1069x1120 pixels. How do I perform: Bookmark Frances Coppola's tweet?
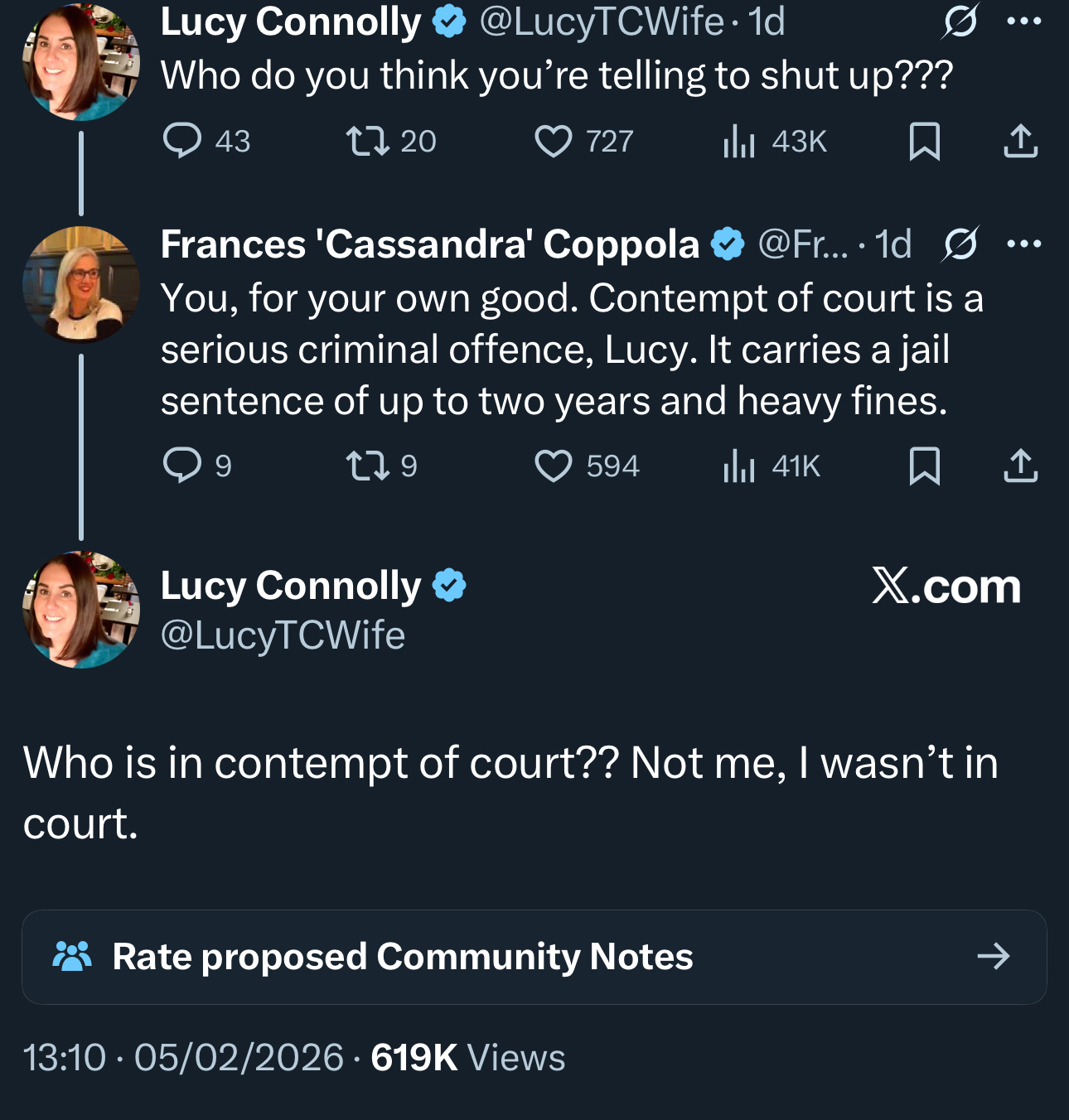[924, 466]
